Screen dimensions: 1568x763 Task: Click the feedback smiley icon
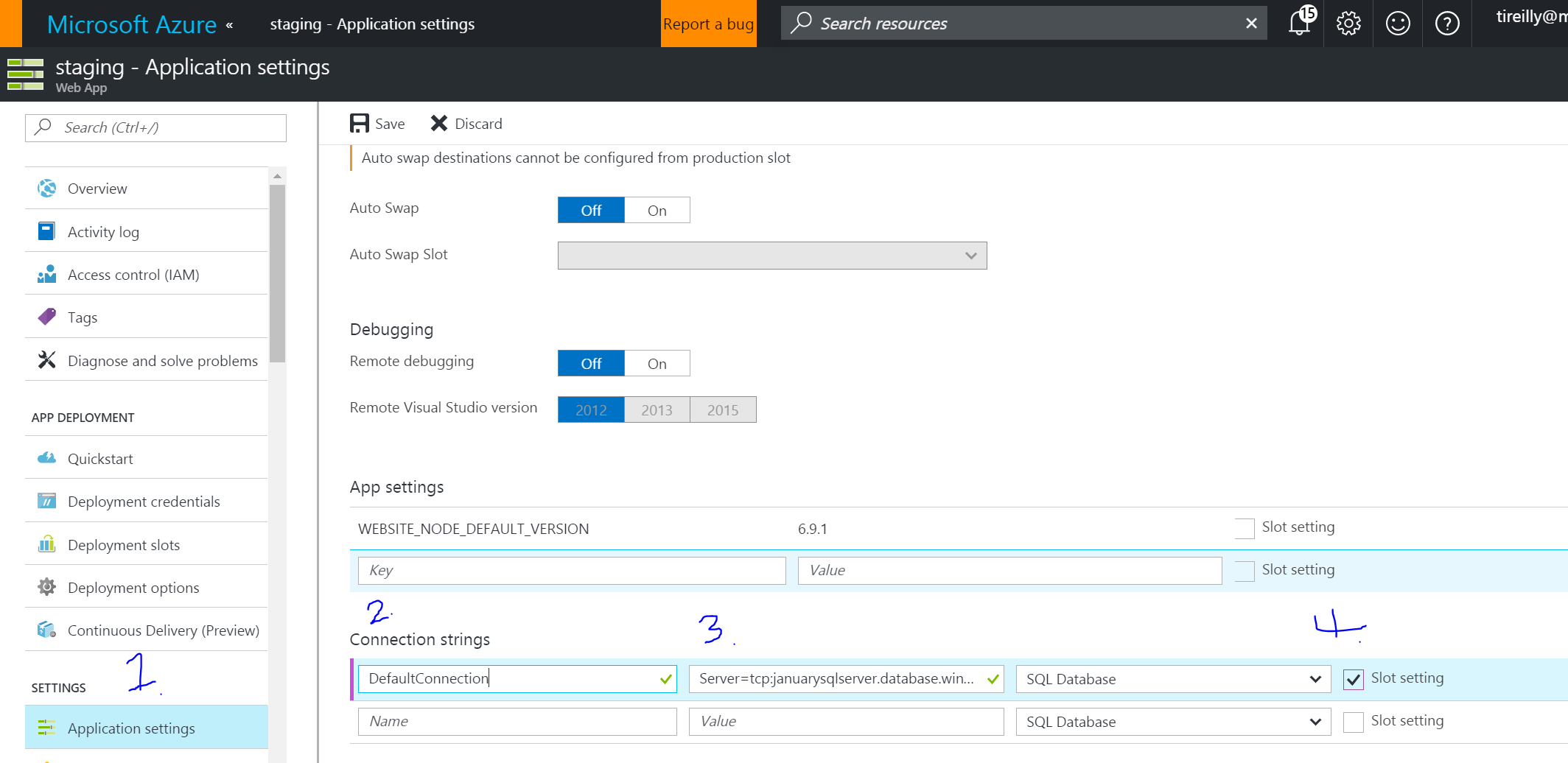tap(1398, 24)
